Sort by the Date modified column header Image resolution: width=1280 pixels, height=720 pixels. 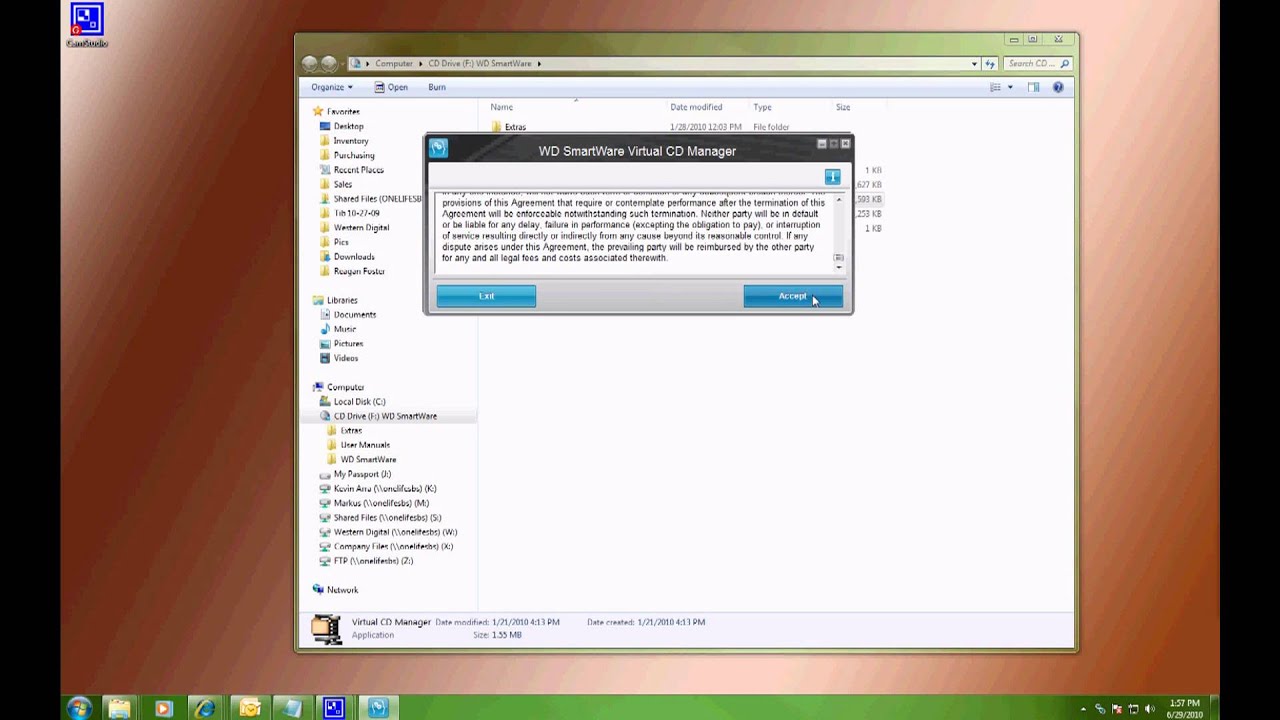tap(696, 107)
